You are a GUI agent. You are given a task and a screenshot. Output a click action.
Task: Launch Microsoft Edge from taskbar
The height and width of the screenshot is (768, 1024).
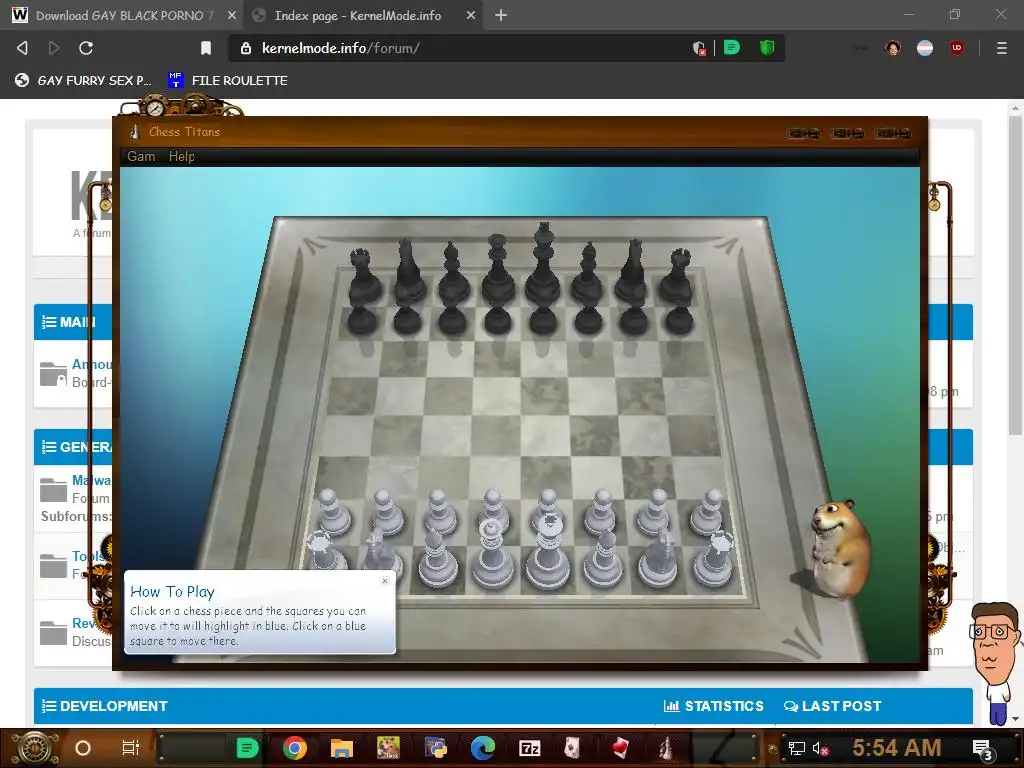pyautogui.click(x=483, y=748)
